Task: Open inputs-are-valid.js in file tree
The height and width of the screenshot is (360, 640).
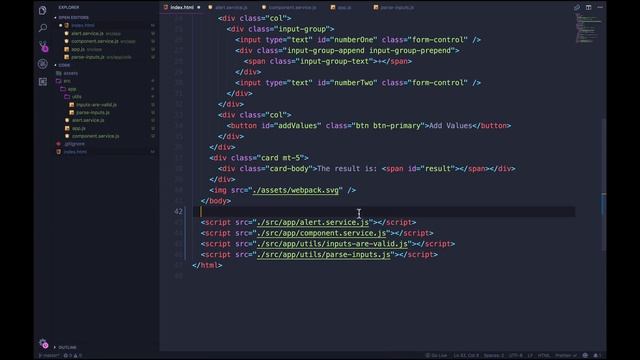Action: pyautogui.click(x=96, y=105)
